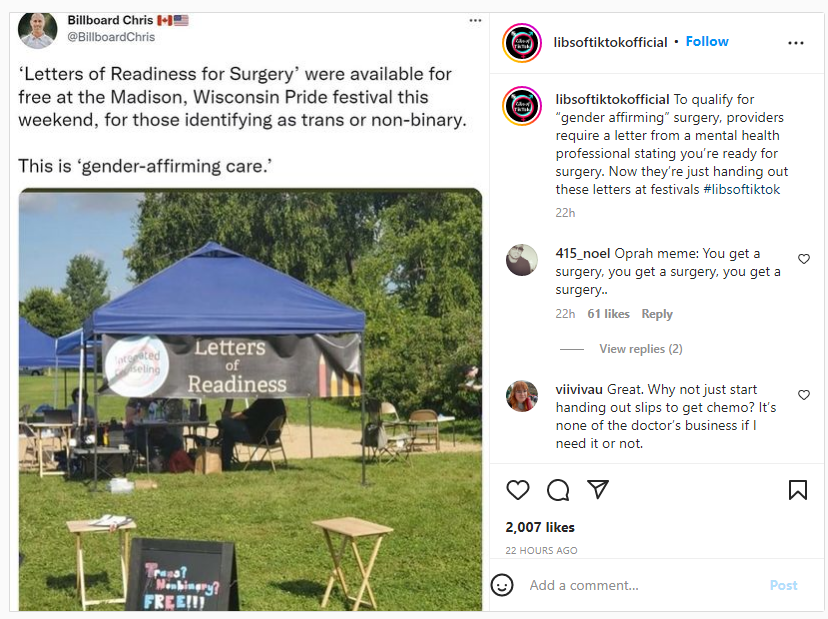View who liked via 2,007 likes
828x619 pixels.
click(x=540, y=527)
